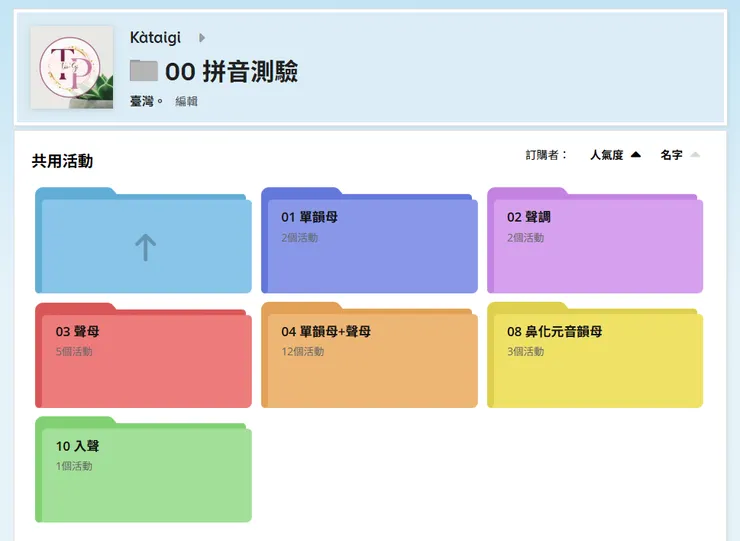
Task: Open the 04 單韻母+聲母 orange folder
Action: (x=369, y=361)
